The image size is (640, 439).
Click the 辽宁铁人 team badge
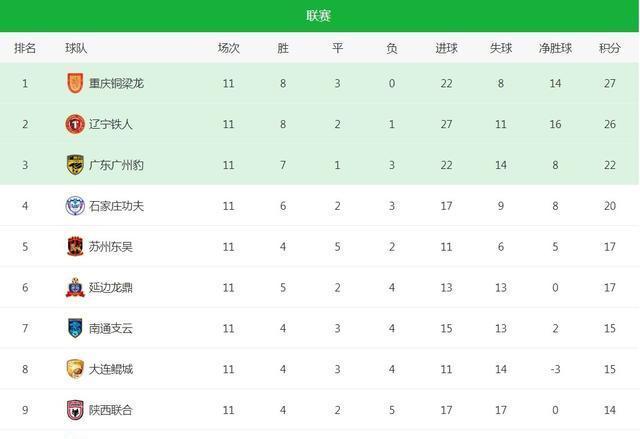point(75,124)
